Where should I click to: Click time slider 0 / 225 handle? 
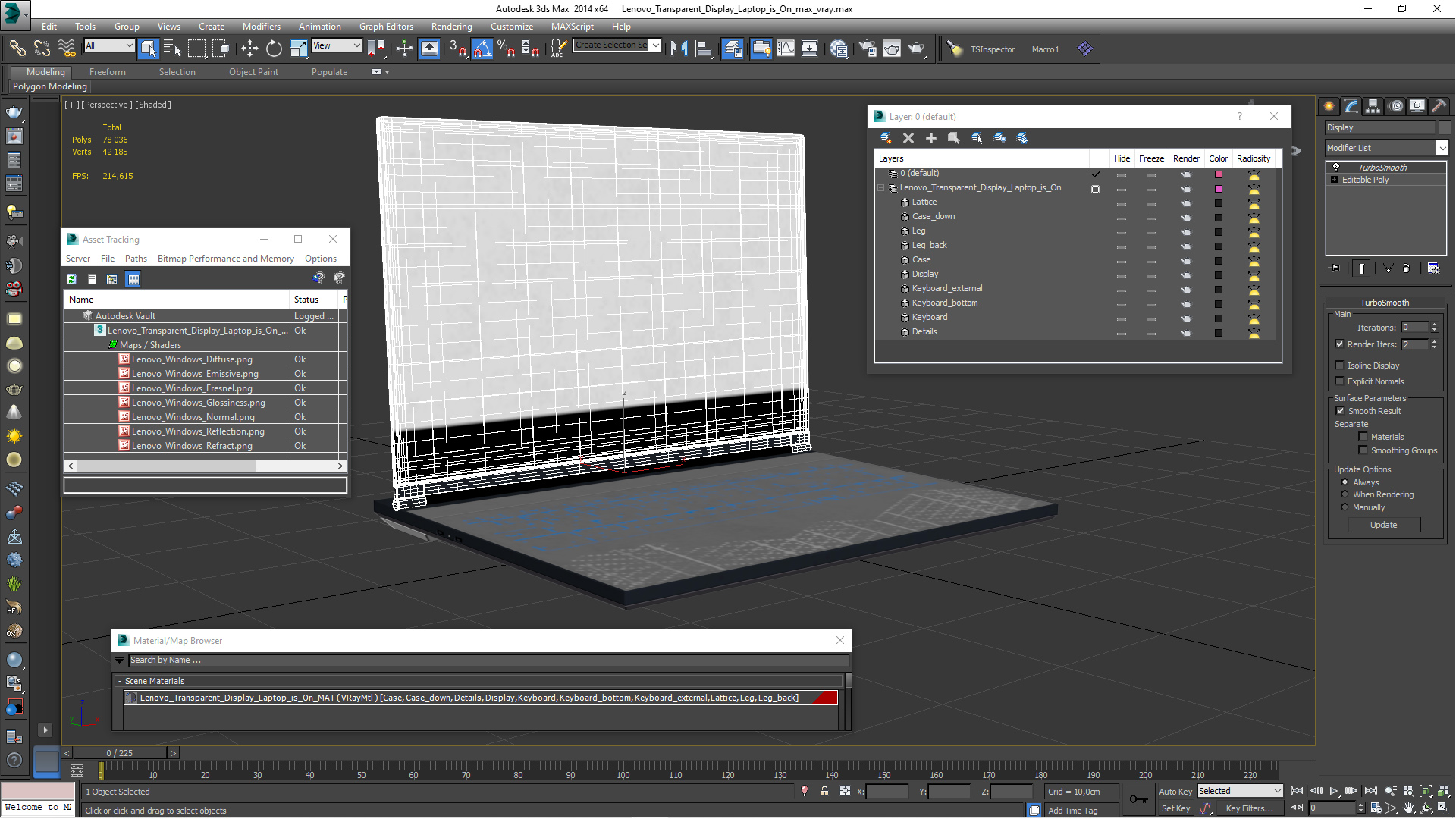pos(120,753)
